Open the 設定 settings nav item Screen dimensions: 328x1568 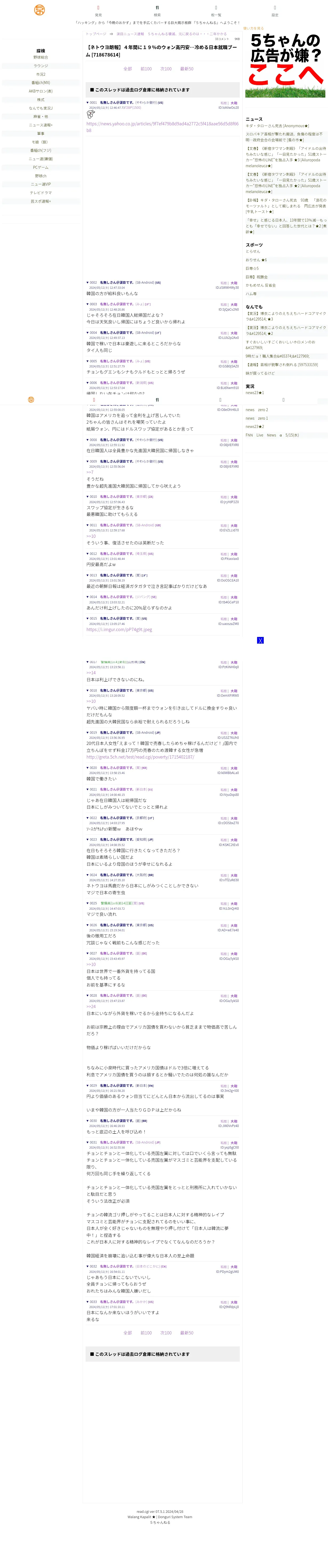274,11
